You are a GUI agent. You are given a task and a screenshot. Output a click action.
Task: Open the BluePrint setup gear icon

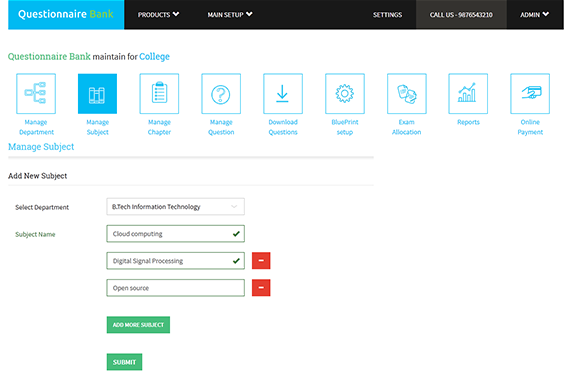(x=345, y=94)
